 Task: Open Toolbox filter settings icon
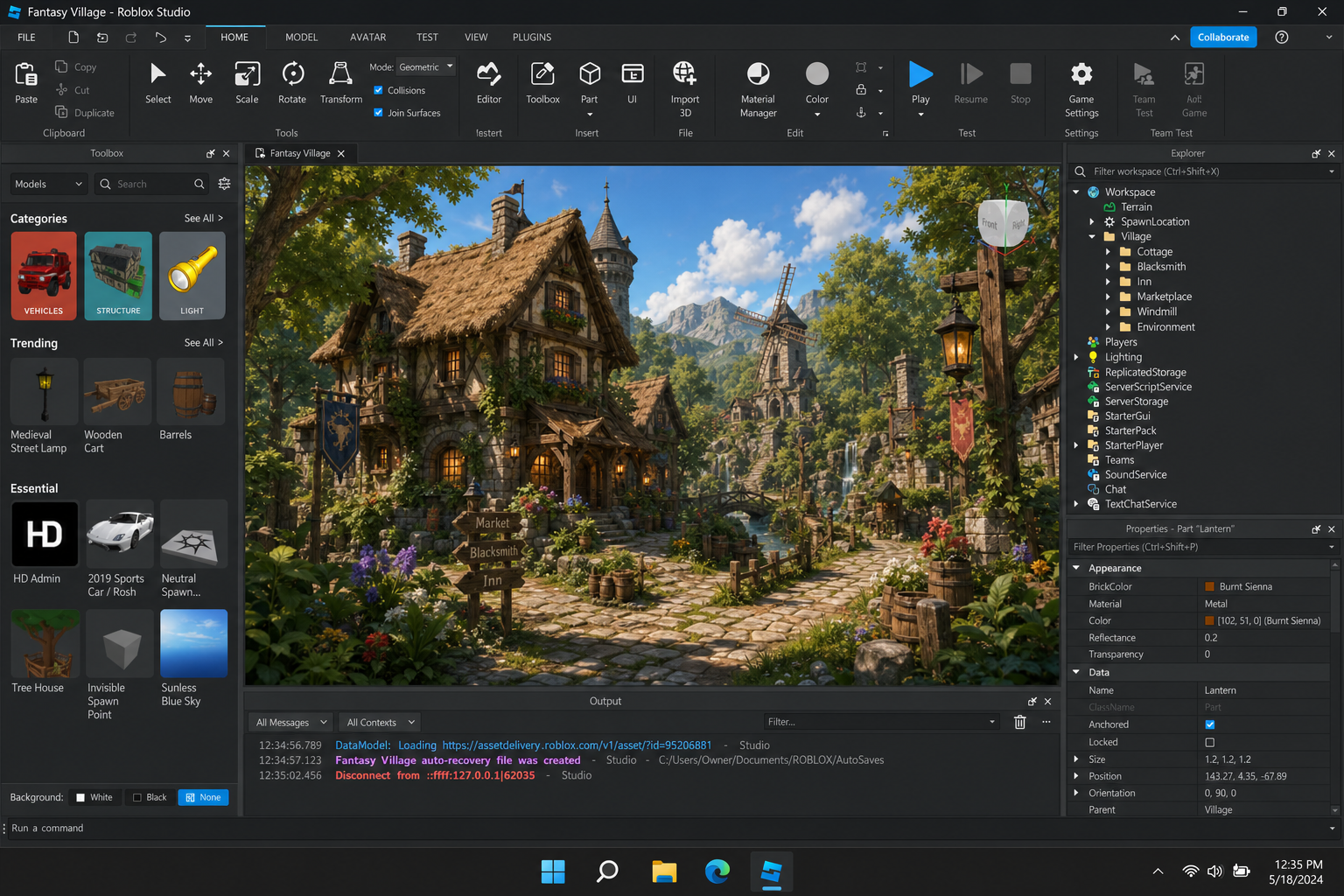[224, 184]
